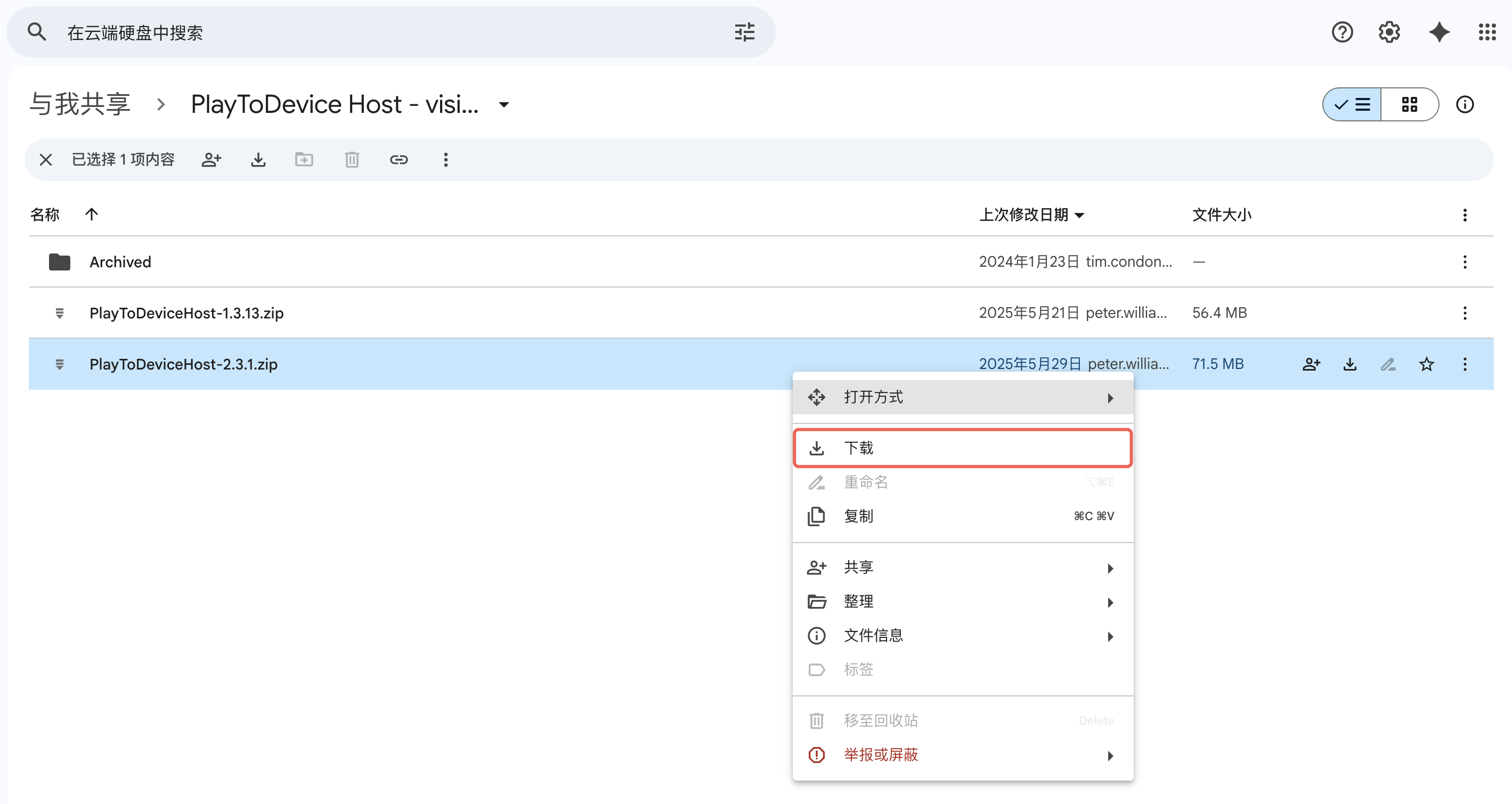Open the Archived folder row

[761, 261]
